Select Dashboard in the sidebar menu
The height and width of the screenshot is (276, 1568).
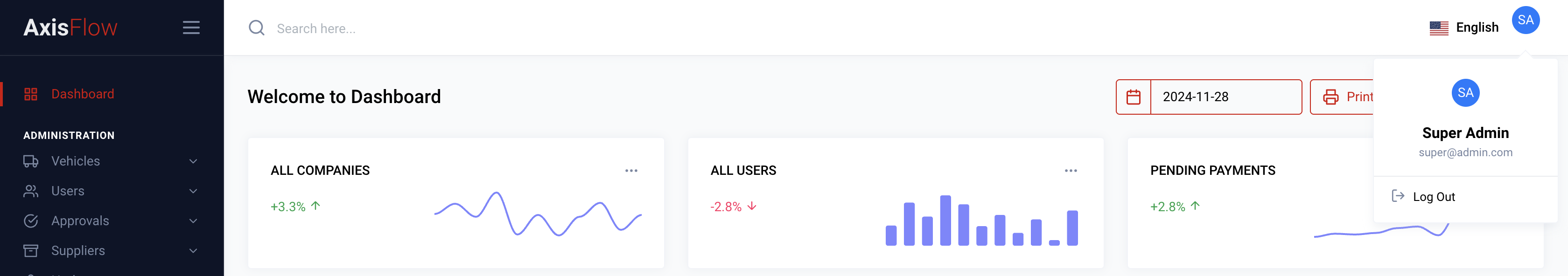82,94
